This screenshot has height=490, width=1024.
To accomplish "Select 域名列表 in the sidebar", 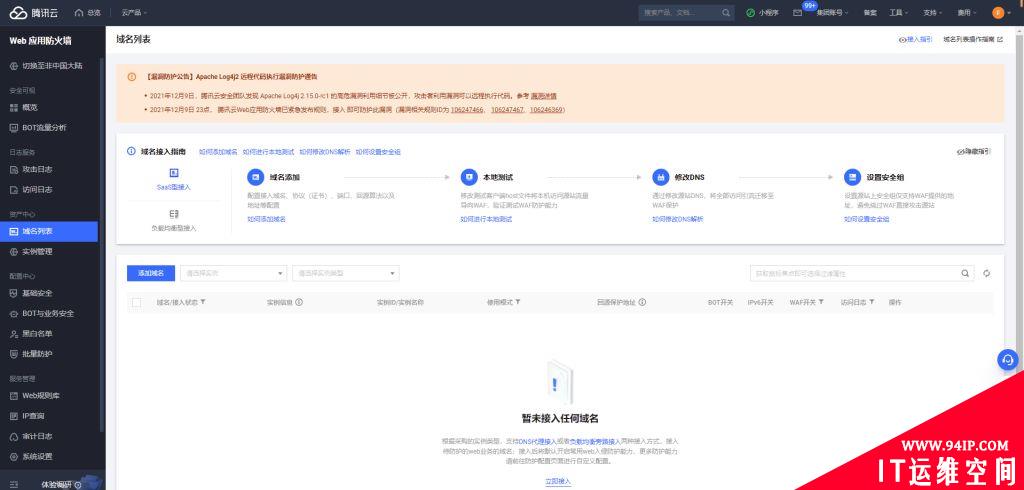I will (49, 231).
